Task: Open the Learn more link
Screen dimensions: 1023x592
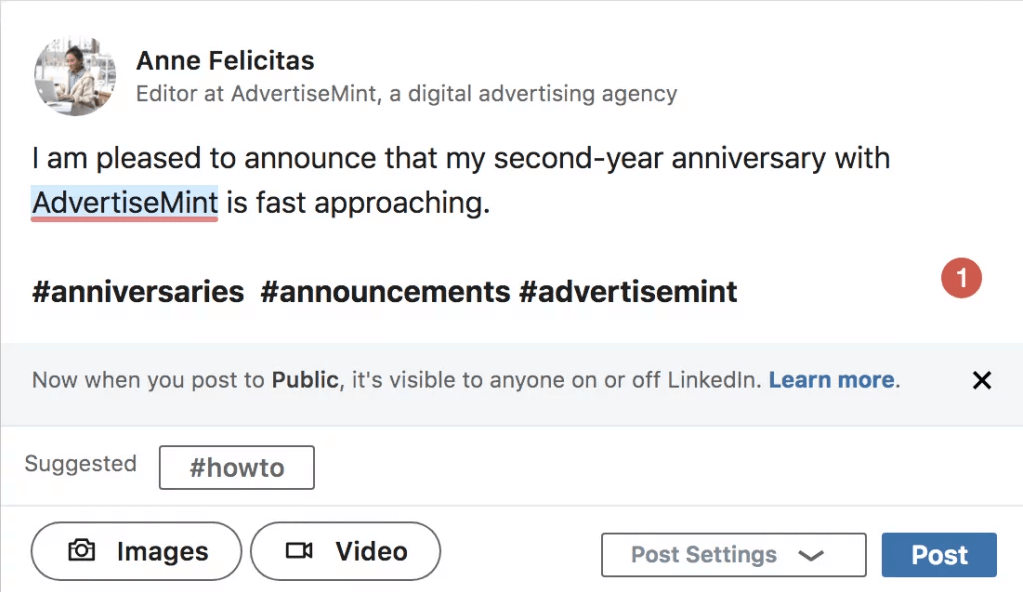Action: (x=831, y=380)
